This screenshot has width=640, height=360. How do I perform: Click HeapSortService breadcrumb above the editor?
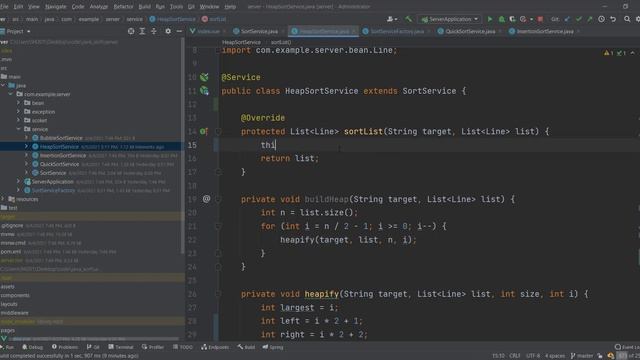click(241, 42)
